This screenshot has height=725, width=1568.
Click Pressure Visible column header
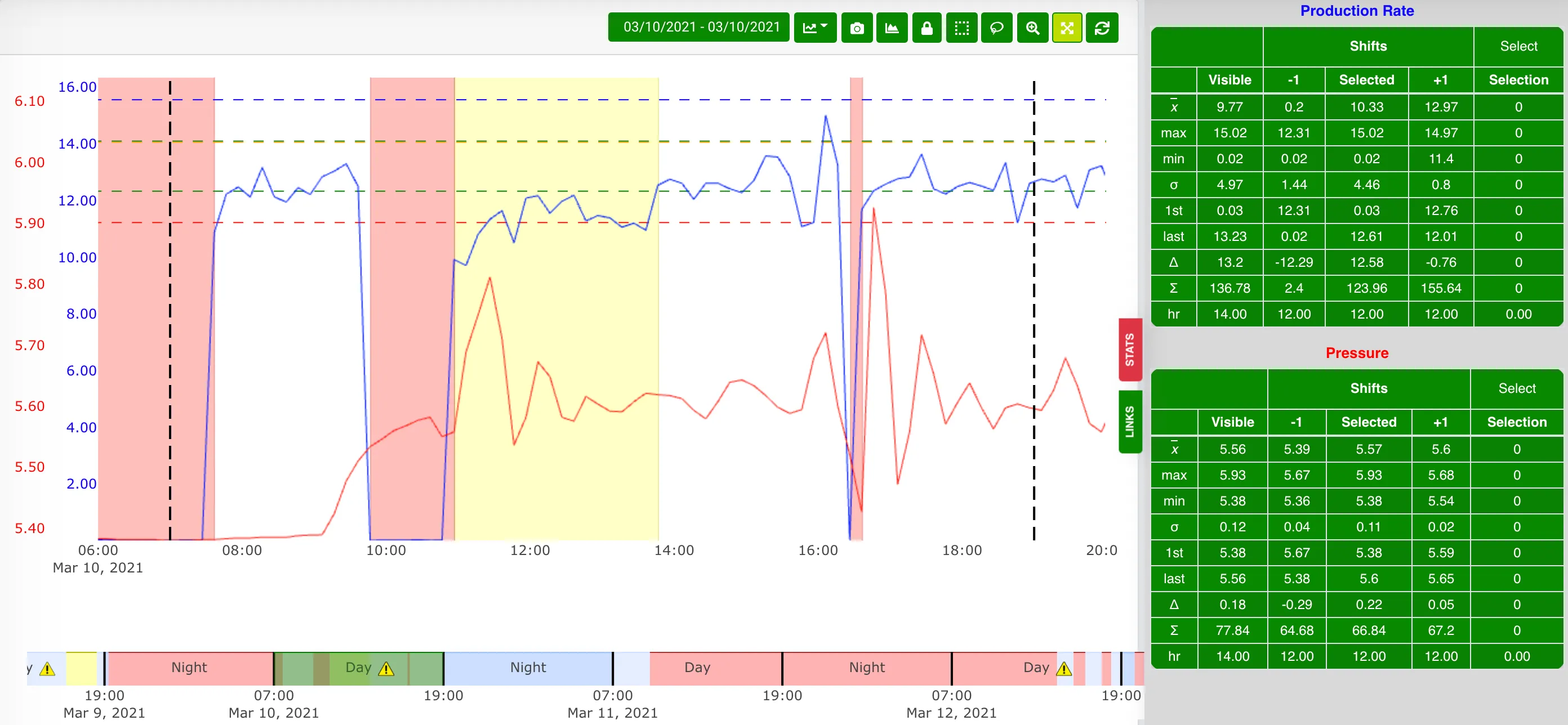tap(1233, 422)
